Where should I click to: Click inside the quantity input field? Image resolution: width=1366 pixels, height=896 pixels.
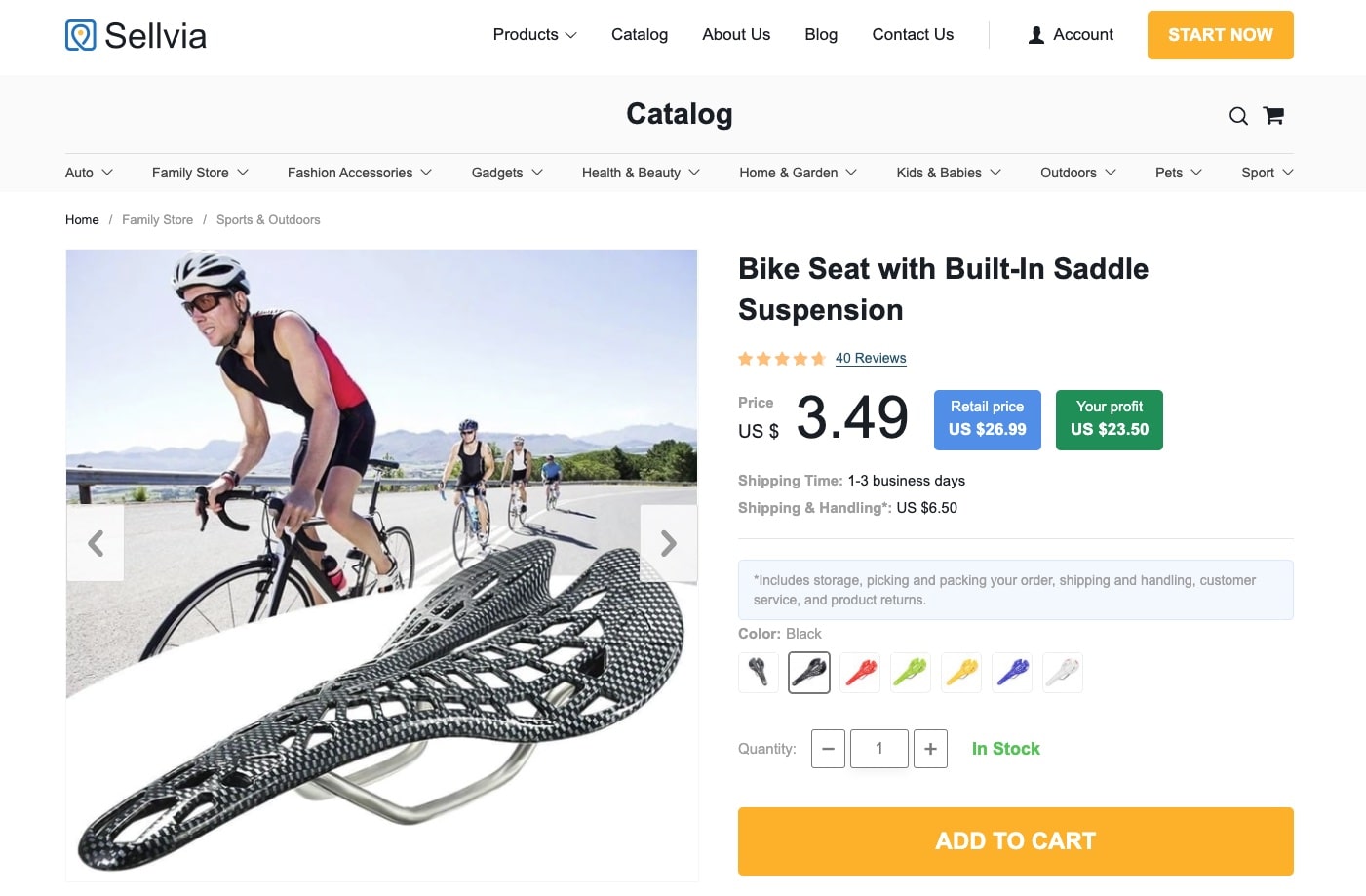878,749
